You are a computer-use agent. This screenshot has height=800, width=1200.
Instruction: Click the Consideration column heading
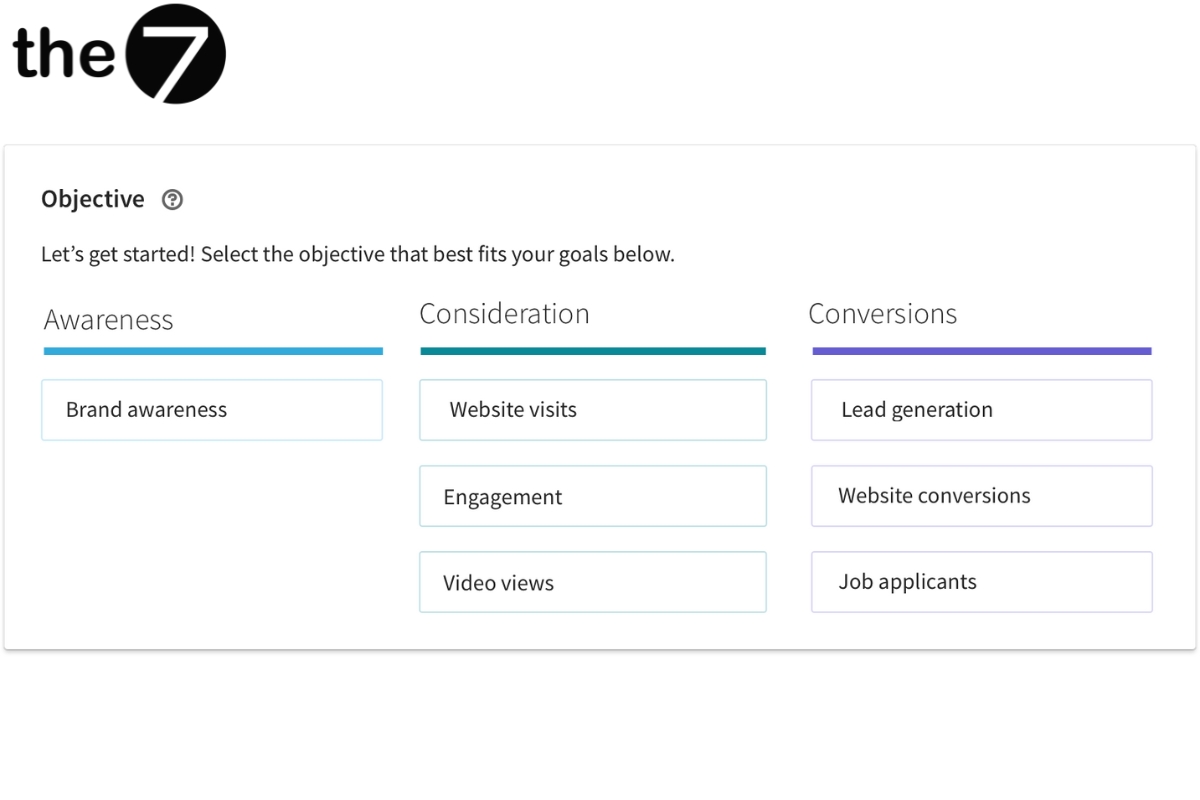click(x=504, y=314)
